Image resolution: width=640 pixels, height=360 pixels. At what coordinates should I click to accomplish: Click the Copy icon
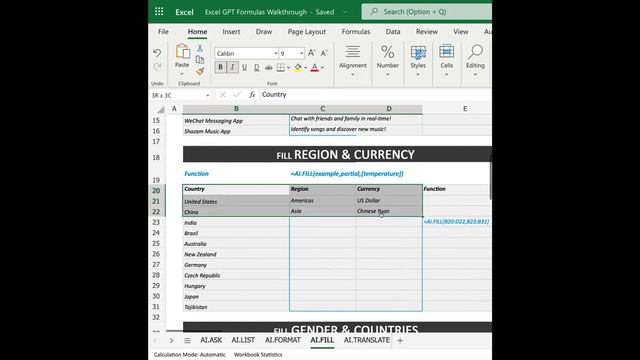click(x=200, y=60)
